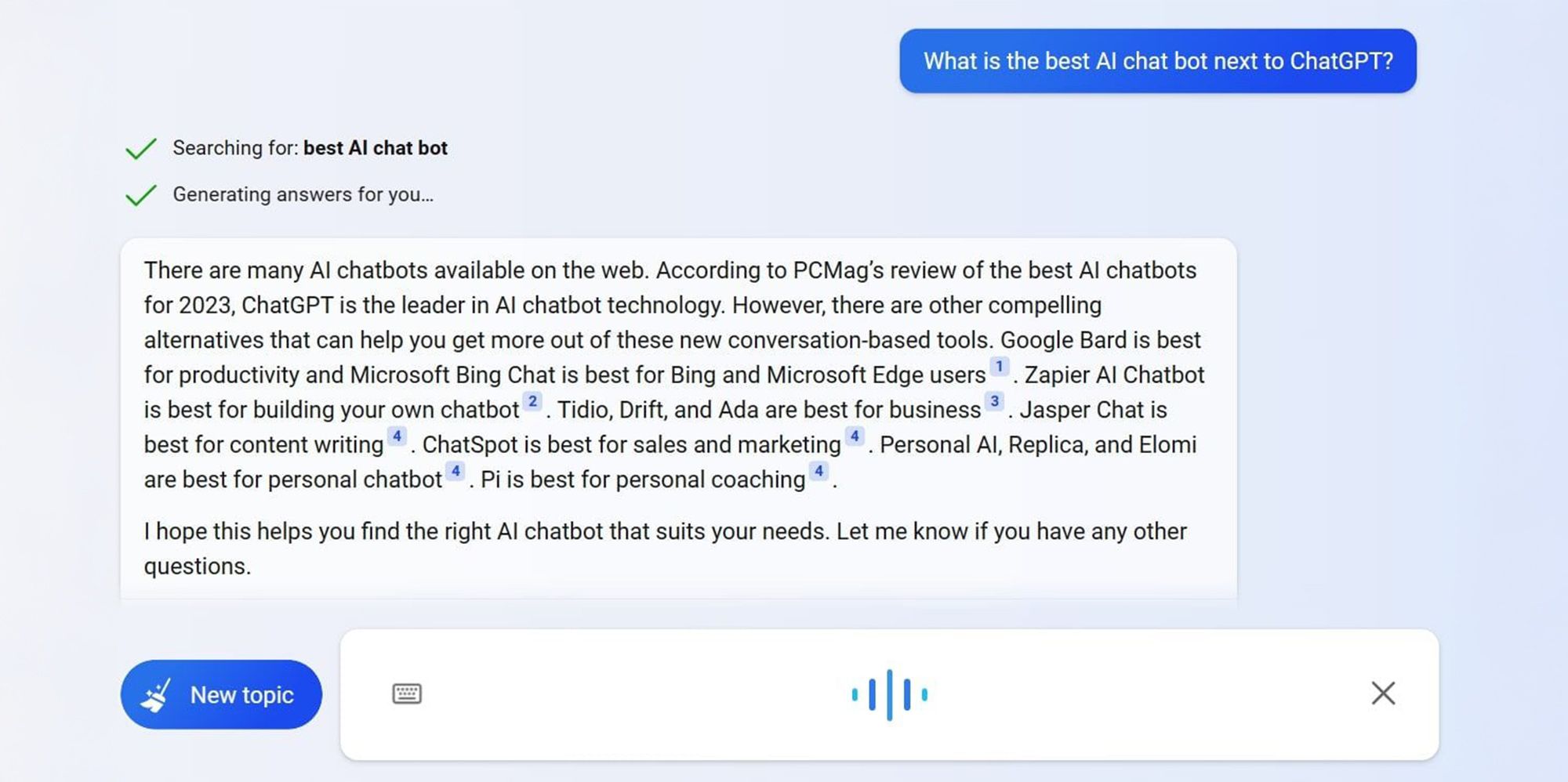Image resolution: width=1568 pixels, height=782 pixels.
Task: Open citation 4 after personal coaching
Action: coord(818,471)
